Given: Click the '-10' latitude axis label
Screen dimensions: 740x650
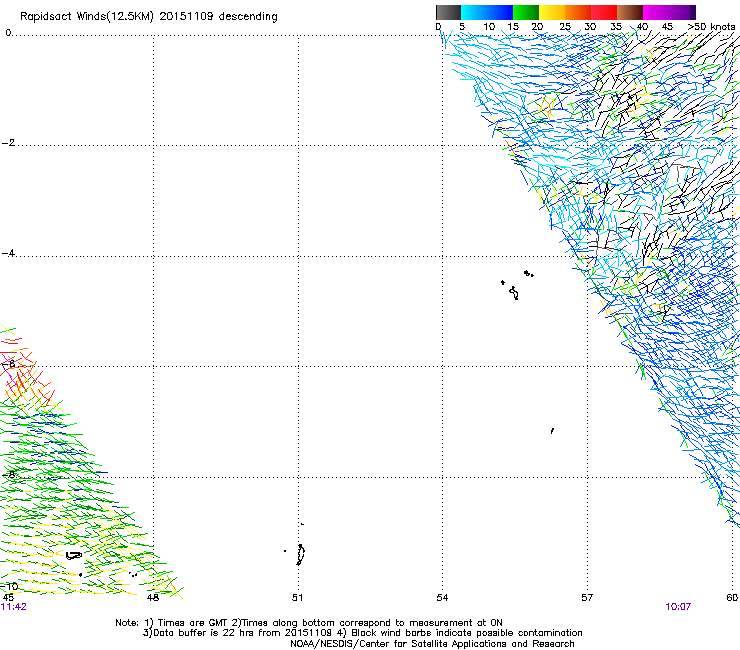Looking at the screenshot, I should pyautogui.click(x=9, y=586).
